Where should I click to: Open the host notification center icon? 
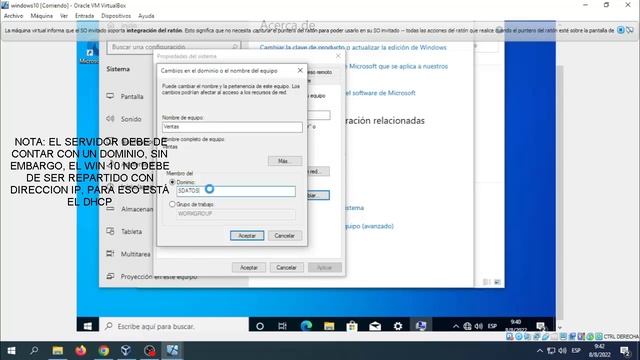point(625,351)
